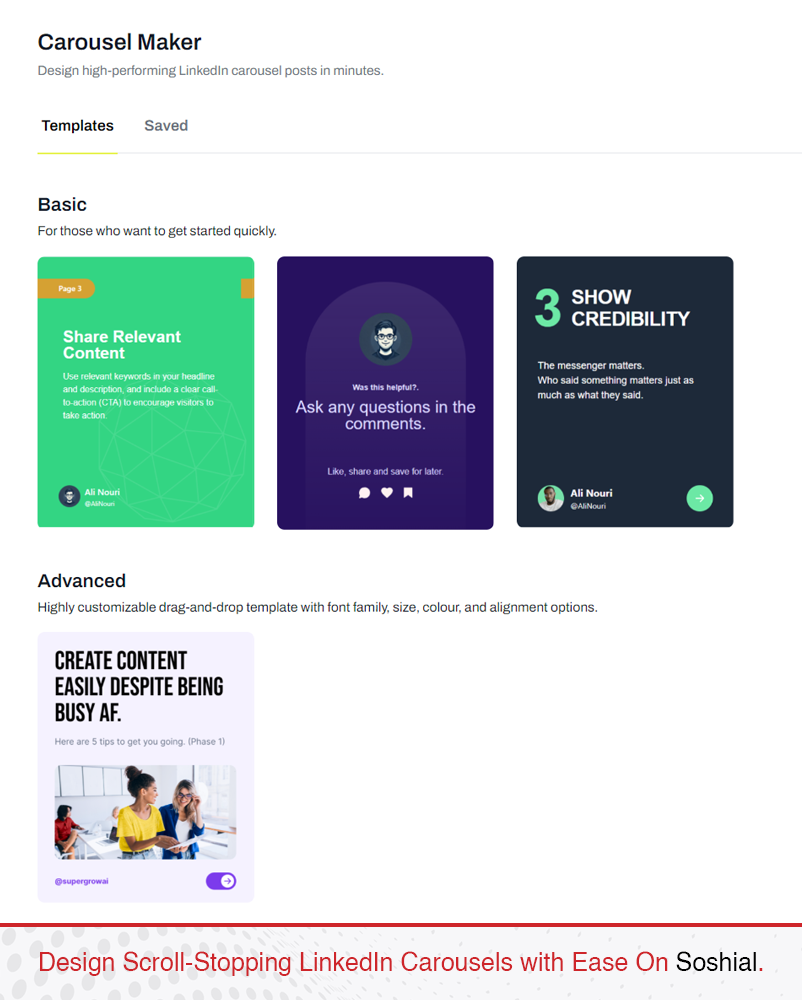Click the heart icon on purple template

[x=387, y=492]
